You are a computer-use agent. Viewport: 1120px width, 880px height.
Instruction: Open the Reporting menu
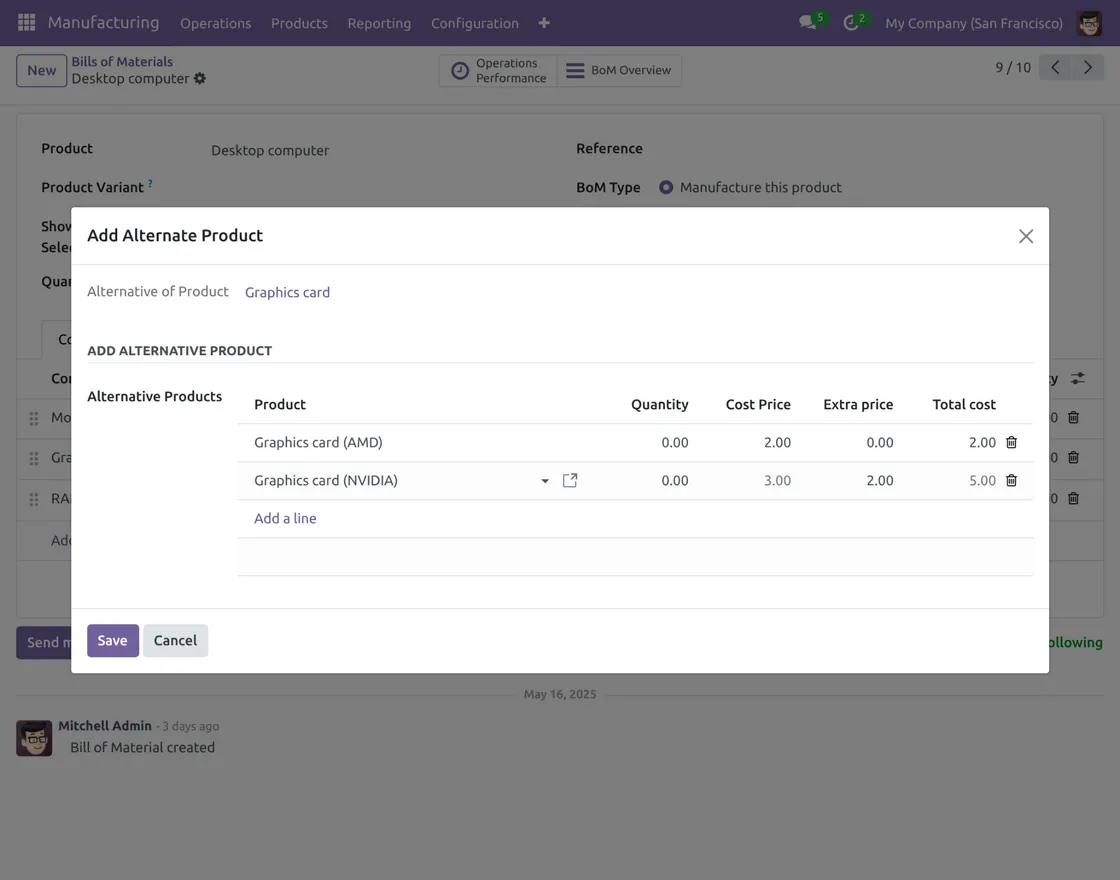379,23
